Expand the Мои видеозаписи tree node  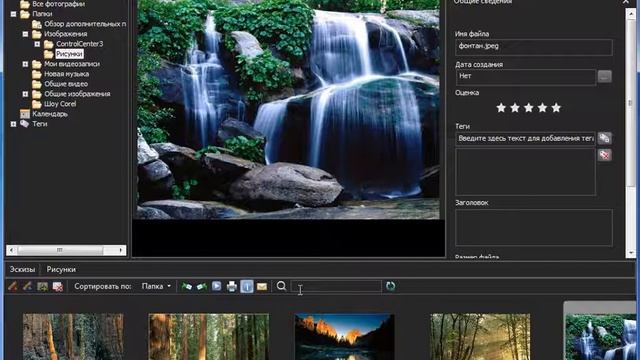[25, 64]
